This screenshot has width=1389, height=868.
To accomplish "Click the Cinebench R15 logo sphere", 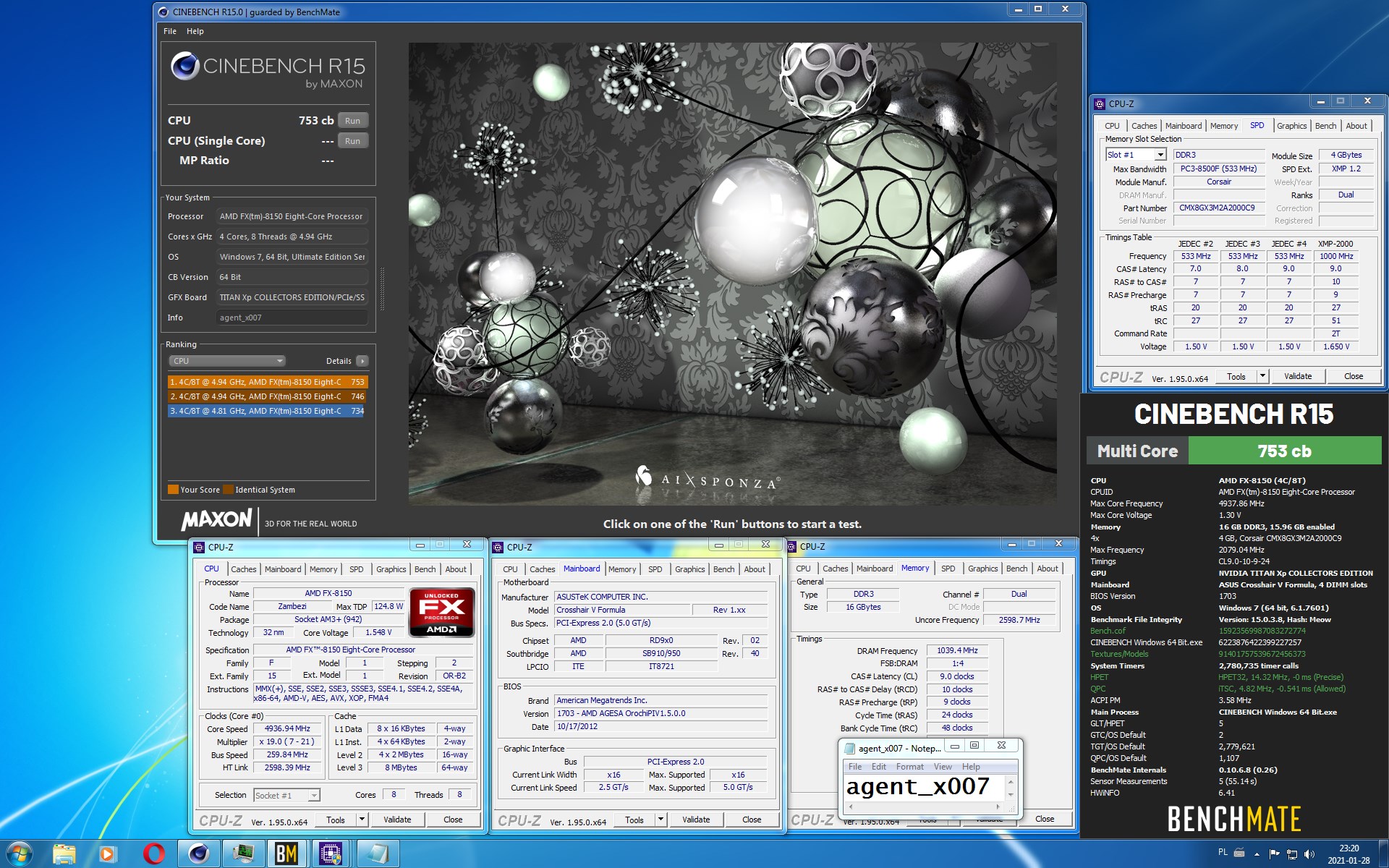I will point(184,66).
